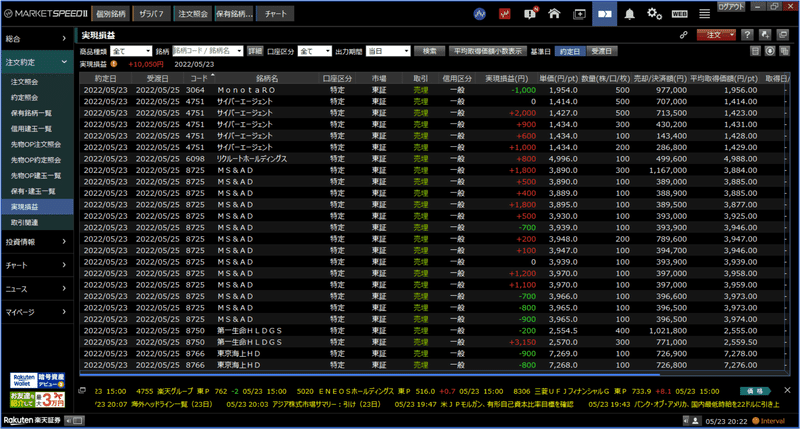Viewport: 800px width, 429px height.
Task: Click the blue wave chart icon in top bar
Action: tap(480, 14)
